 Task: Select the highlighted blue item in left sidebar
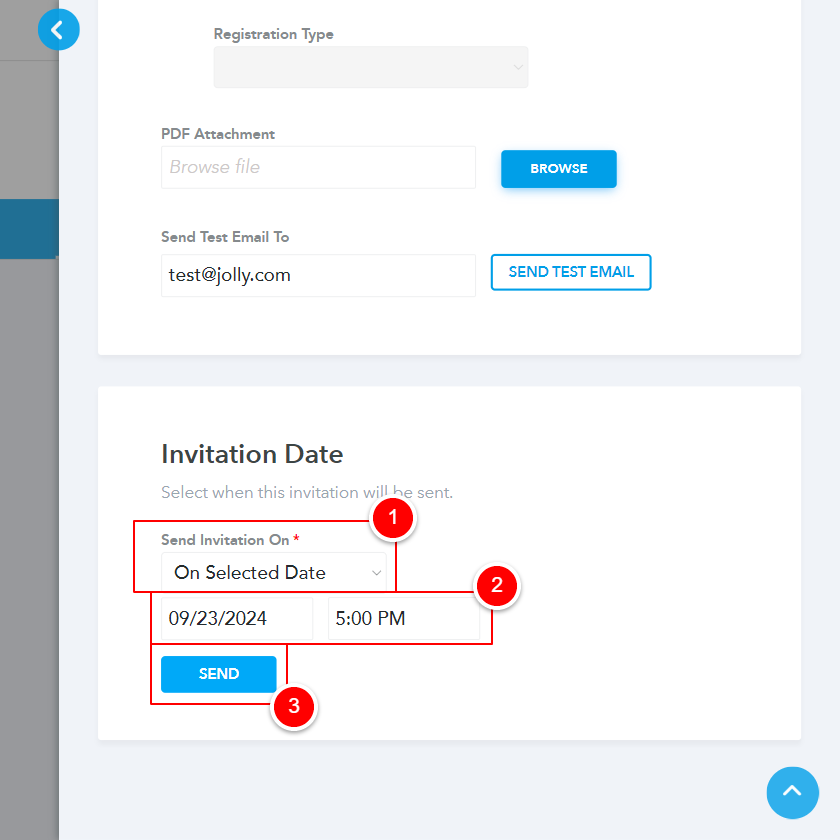coord(29,228)
